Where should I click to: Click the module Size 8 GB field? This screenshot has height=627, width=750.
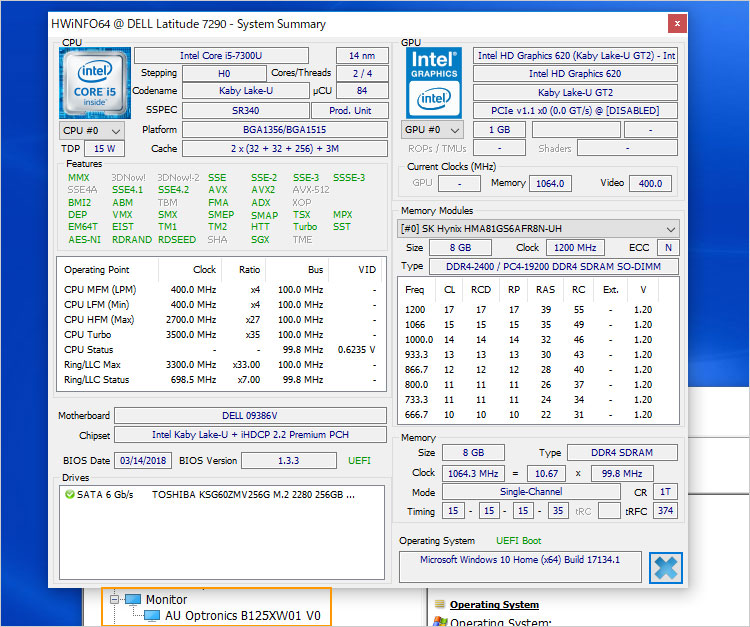[x=460, y=248]
